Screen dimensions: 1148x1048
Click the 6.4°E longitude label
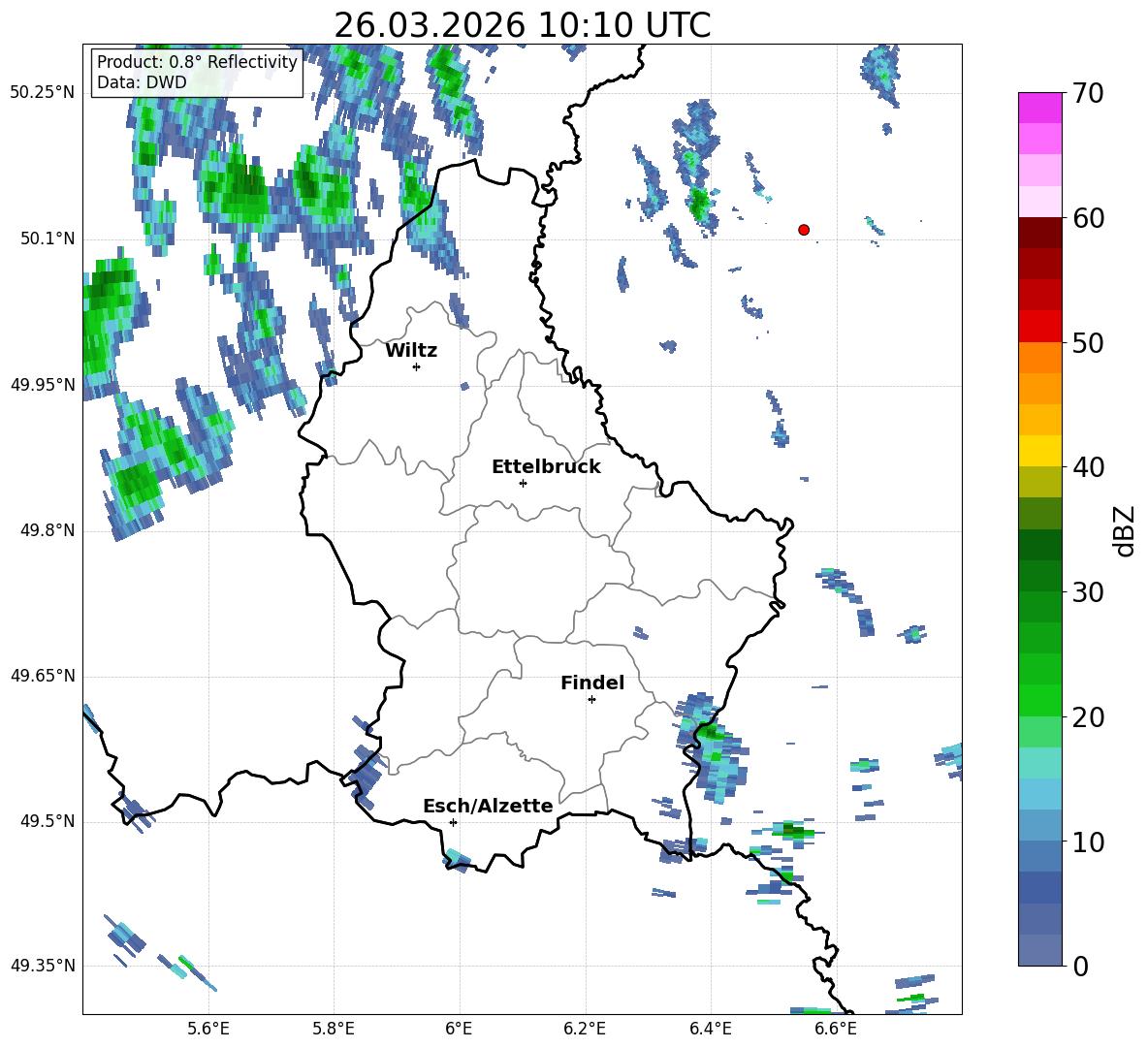(x=710, y=1030)
